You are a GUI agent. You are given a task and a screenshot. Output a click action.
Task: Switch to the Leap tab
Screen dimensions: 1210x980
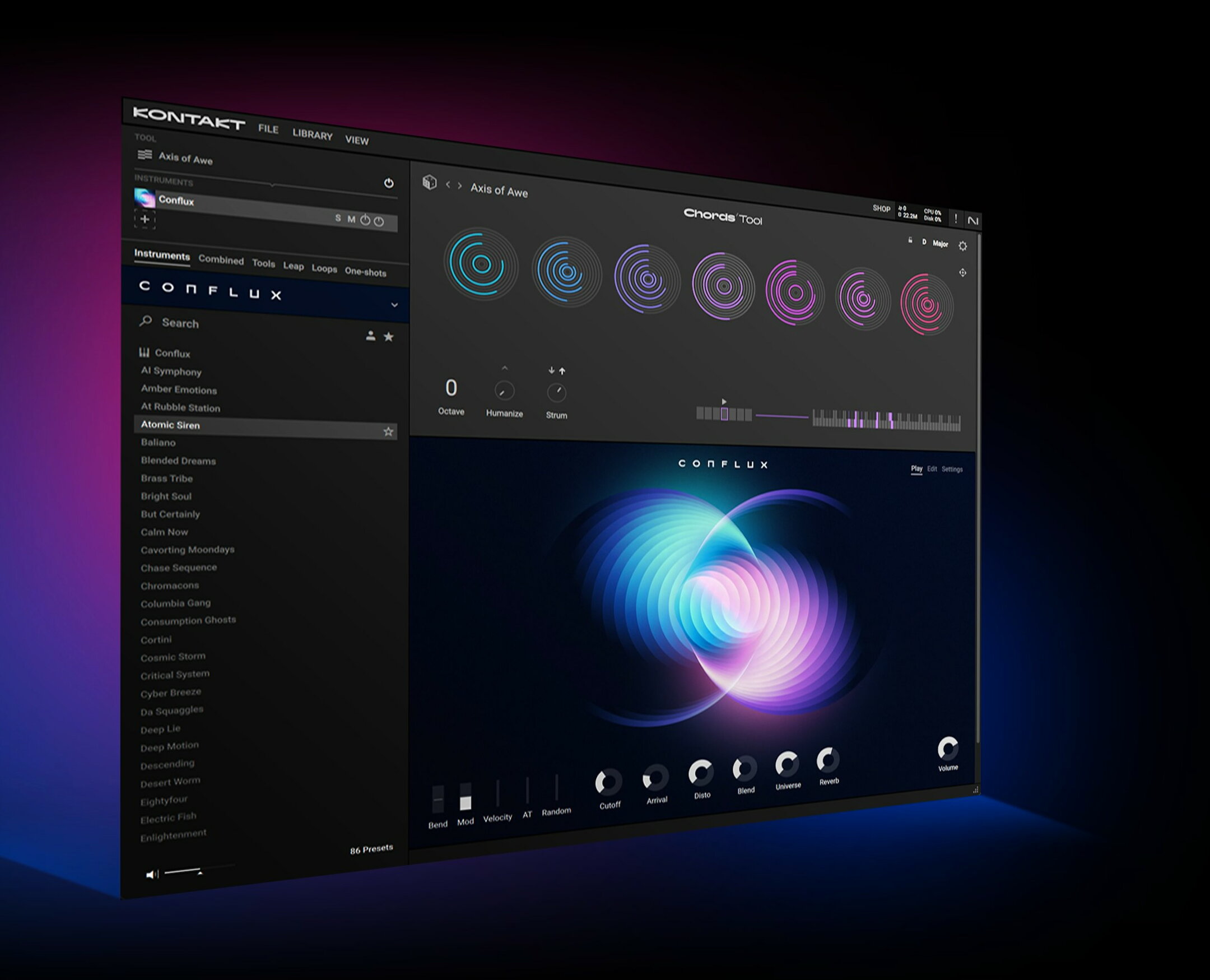pyautogui.click(x=293, y=266)
